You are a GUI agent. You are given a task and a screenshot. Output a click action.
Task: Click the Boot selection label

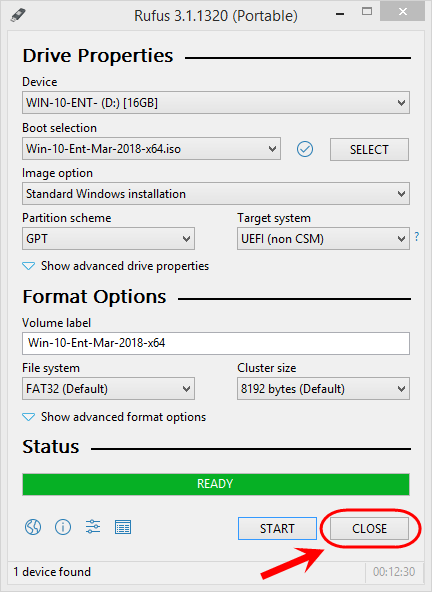tap(60, 128)
